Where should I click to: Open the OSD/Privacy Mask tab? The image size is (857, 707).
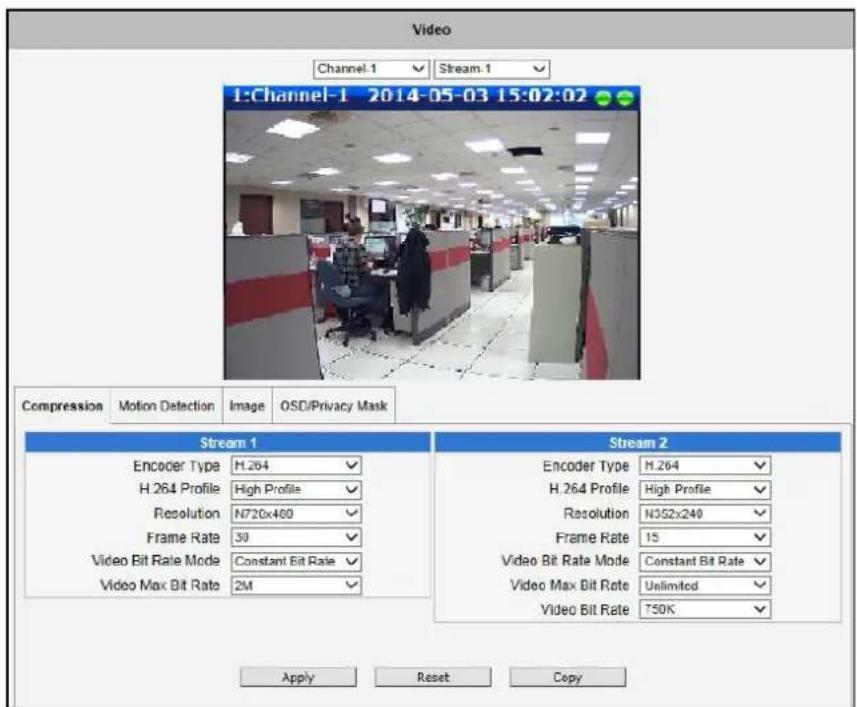point(333,406)
